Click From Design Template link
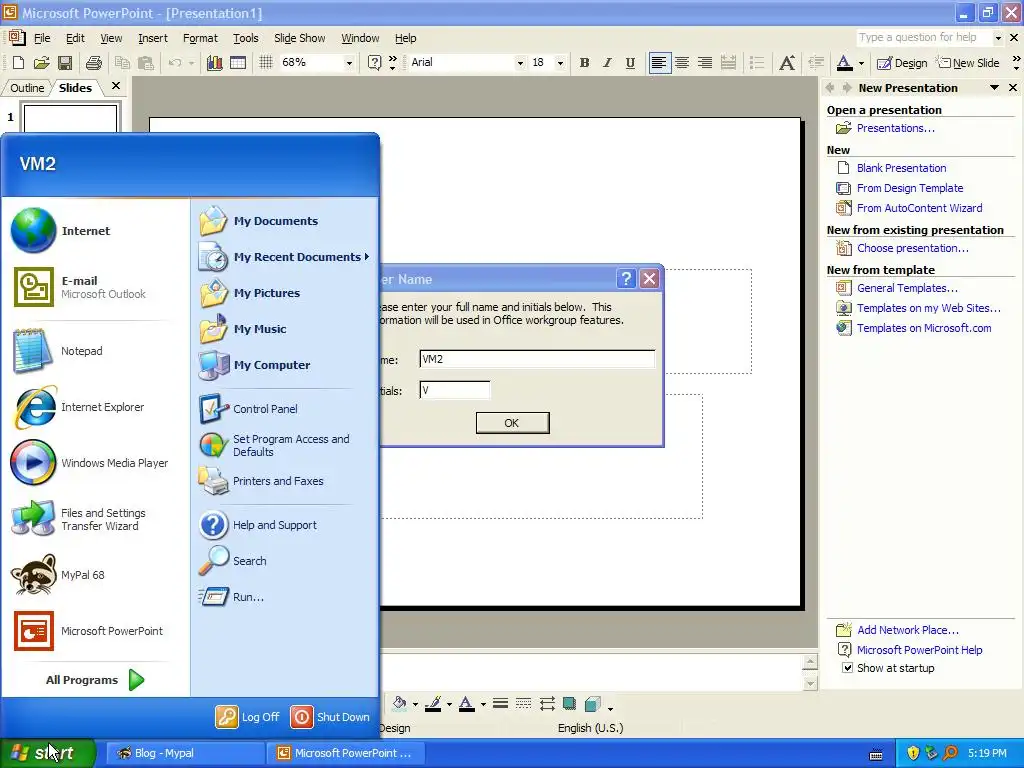This screenshot has height=768, width=1024. (910, 188)
